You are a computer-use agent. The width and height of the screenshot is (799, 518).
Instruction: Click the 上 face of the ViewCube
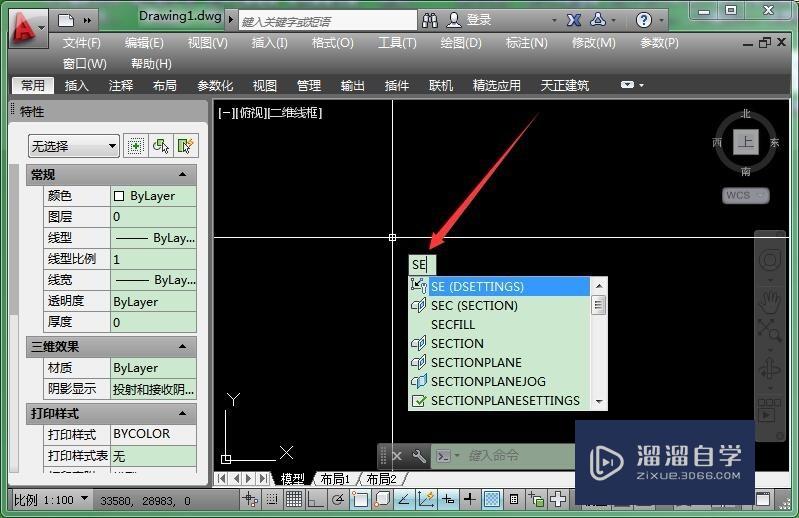pyautogui.click(x=745, y=142)
